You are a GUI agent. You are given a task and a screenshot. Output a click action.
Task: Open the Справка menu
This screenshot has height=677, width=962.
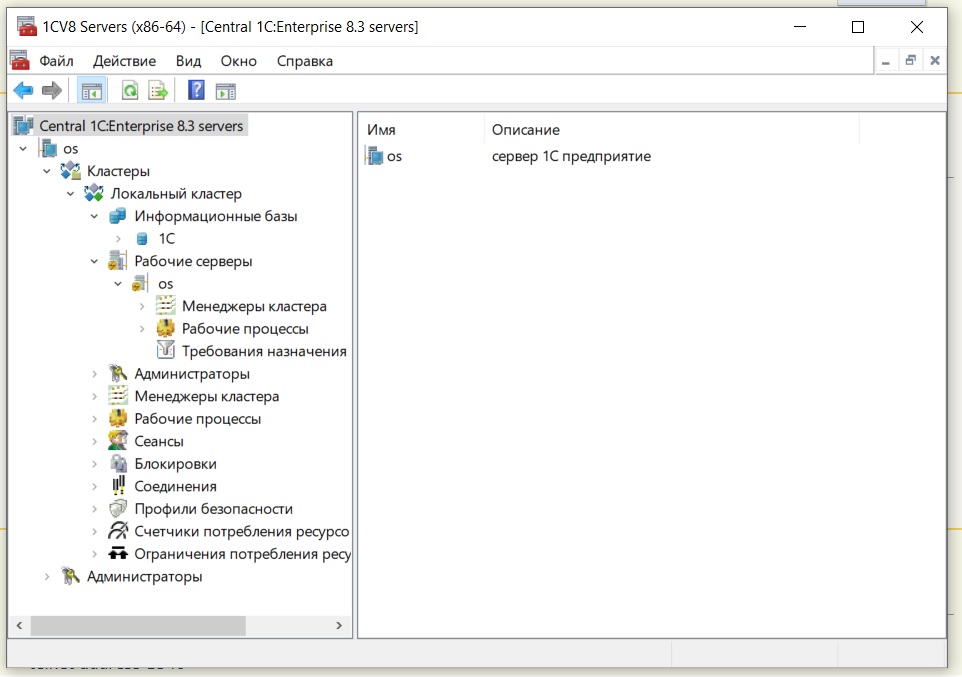(305, 61)
